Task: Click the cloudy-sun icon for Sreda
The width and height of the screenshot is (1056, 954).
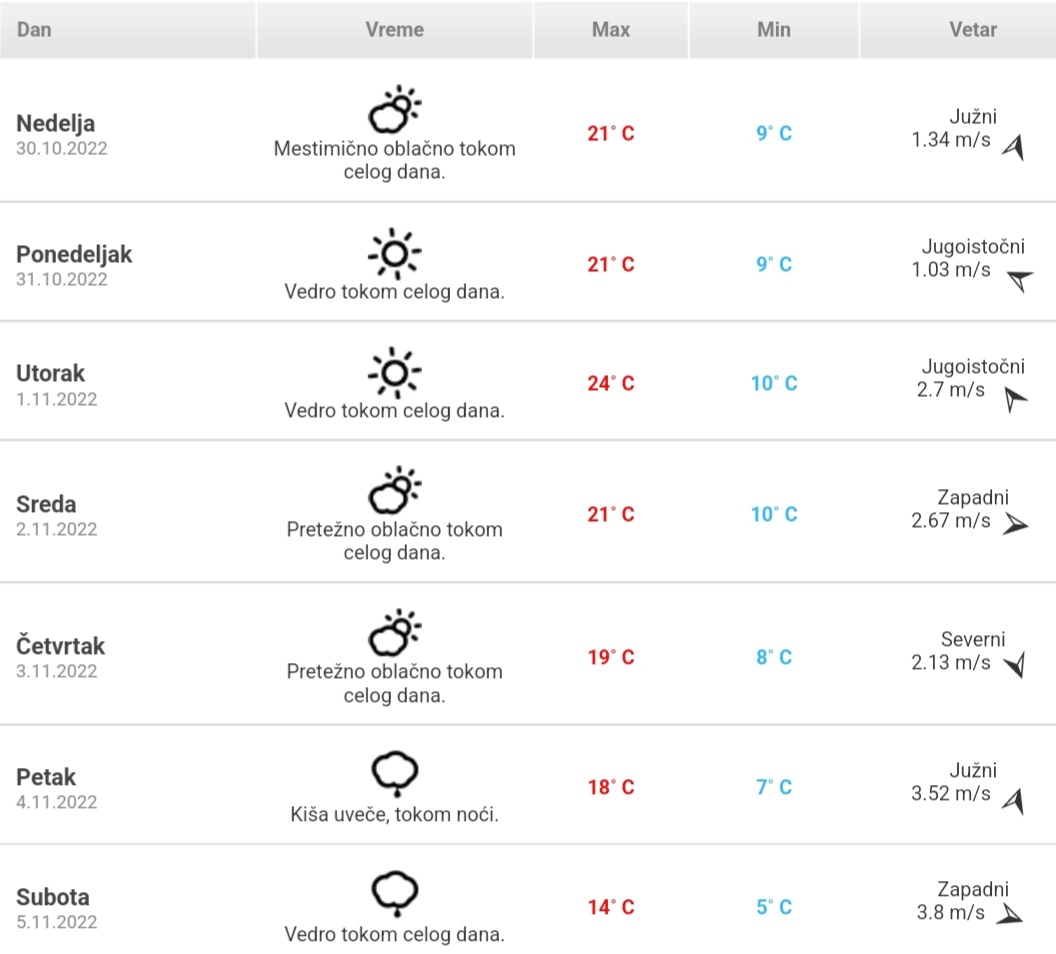Action: (x=395, y=490)
